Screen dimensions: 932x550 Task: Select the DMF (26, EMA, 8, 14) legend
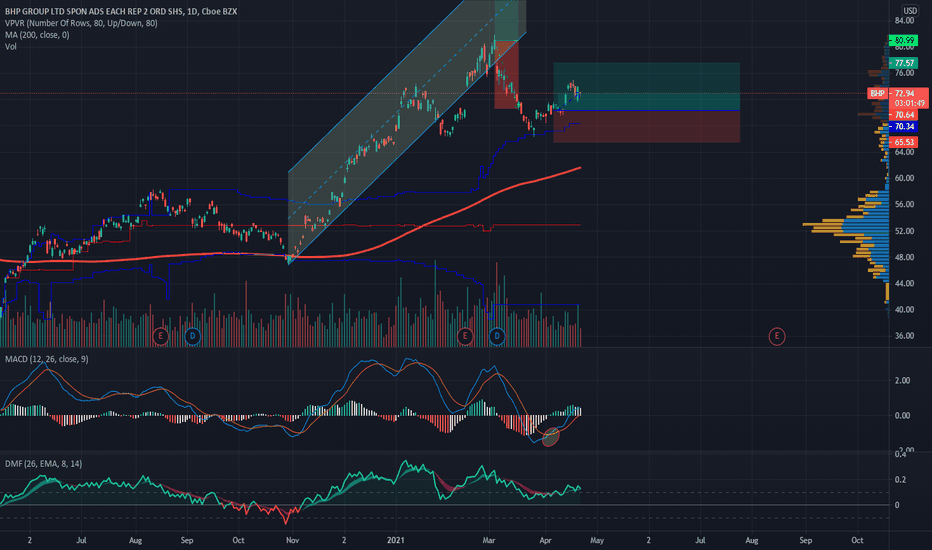tap(43, 464)
